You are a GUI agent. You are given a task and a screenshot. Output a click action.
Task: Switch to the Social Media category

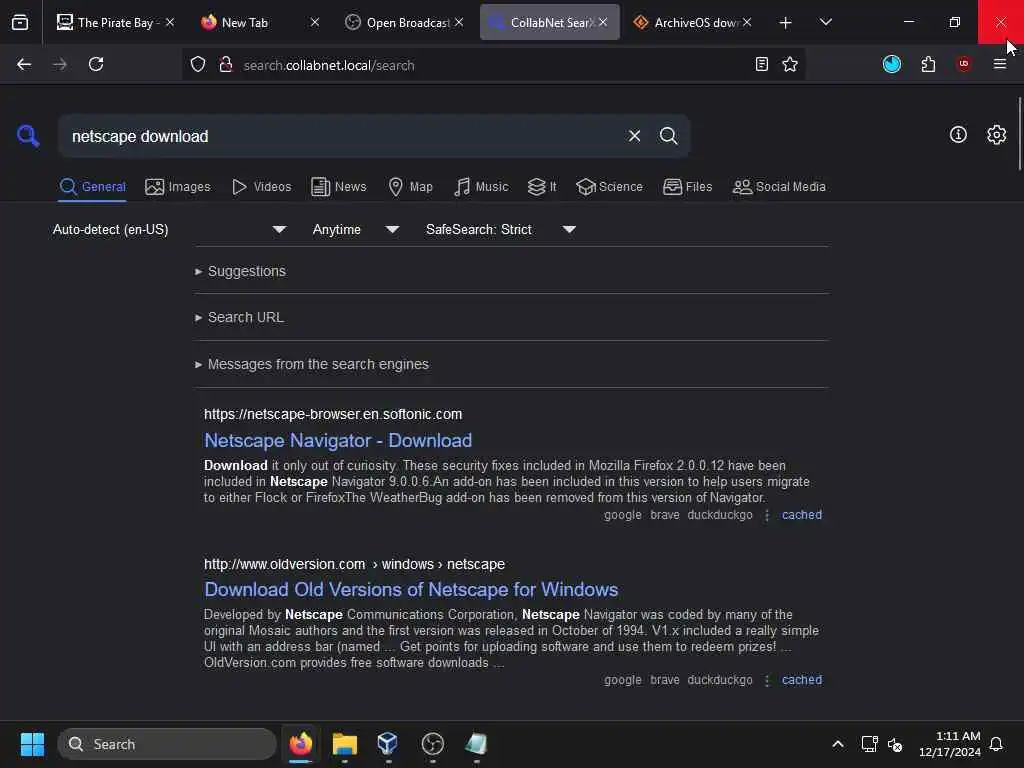click(x=779, y=187)
